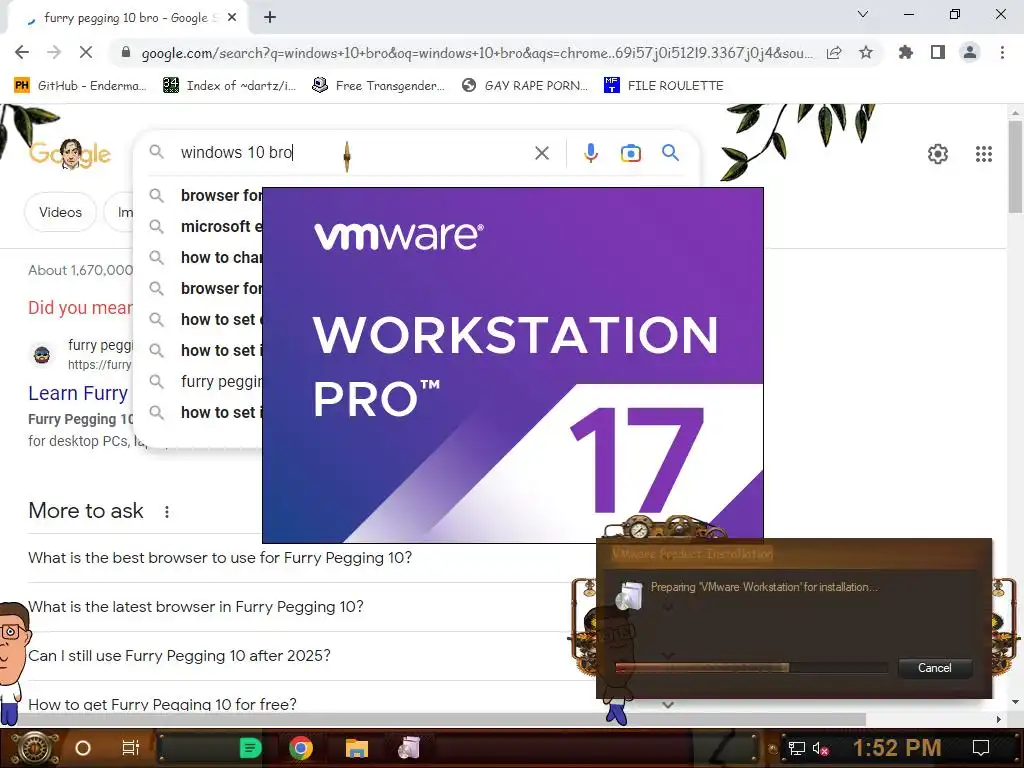Stop loading the current page
The image size is (1024, 768).
(86, 52)
